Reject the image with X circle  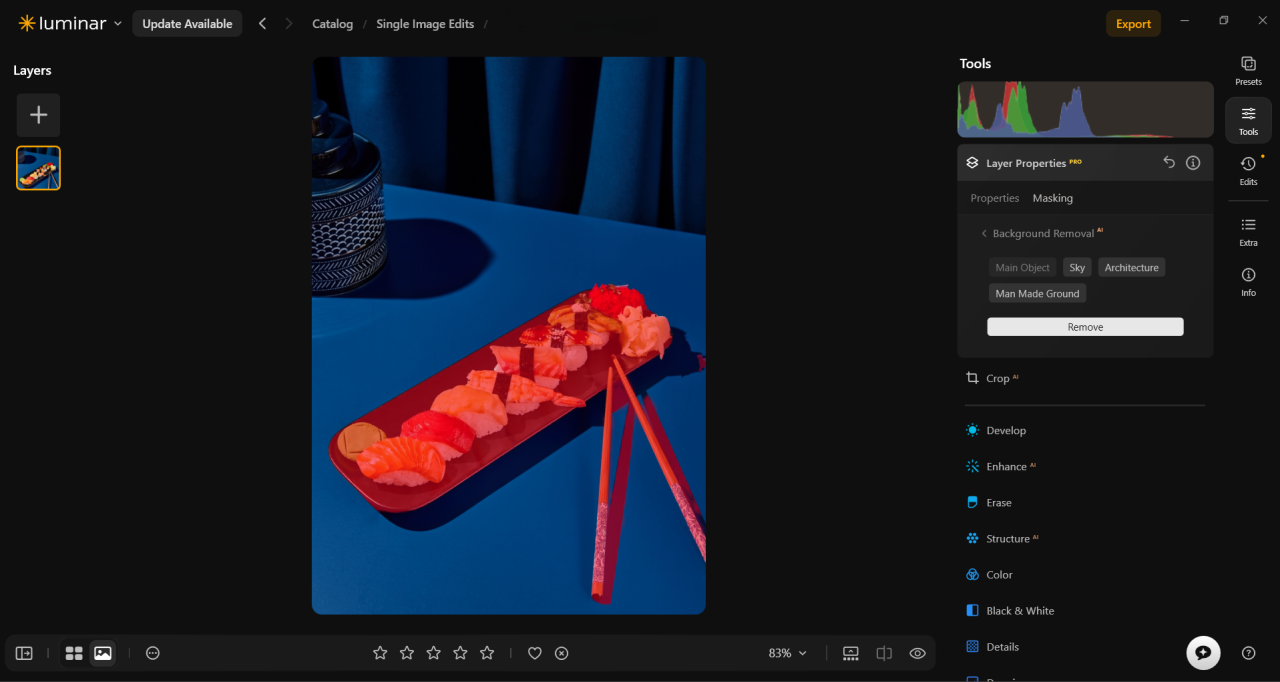click(562, 653)
